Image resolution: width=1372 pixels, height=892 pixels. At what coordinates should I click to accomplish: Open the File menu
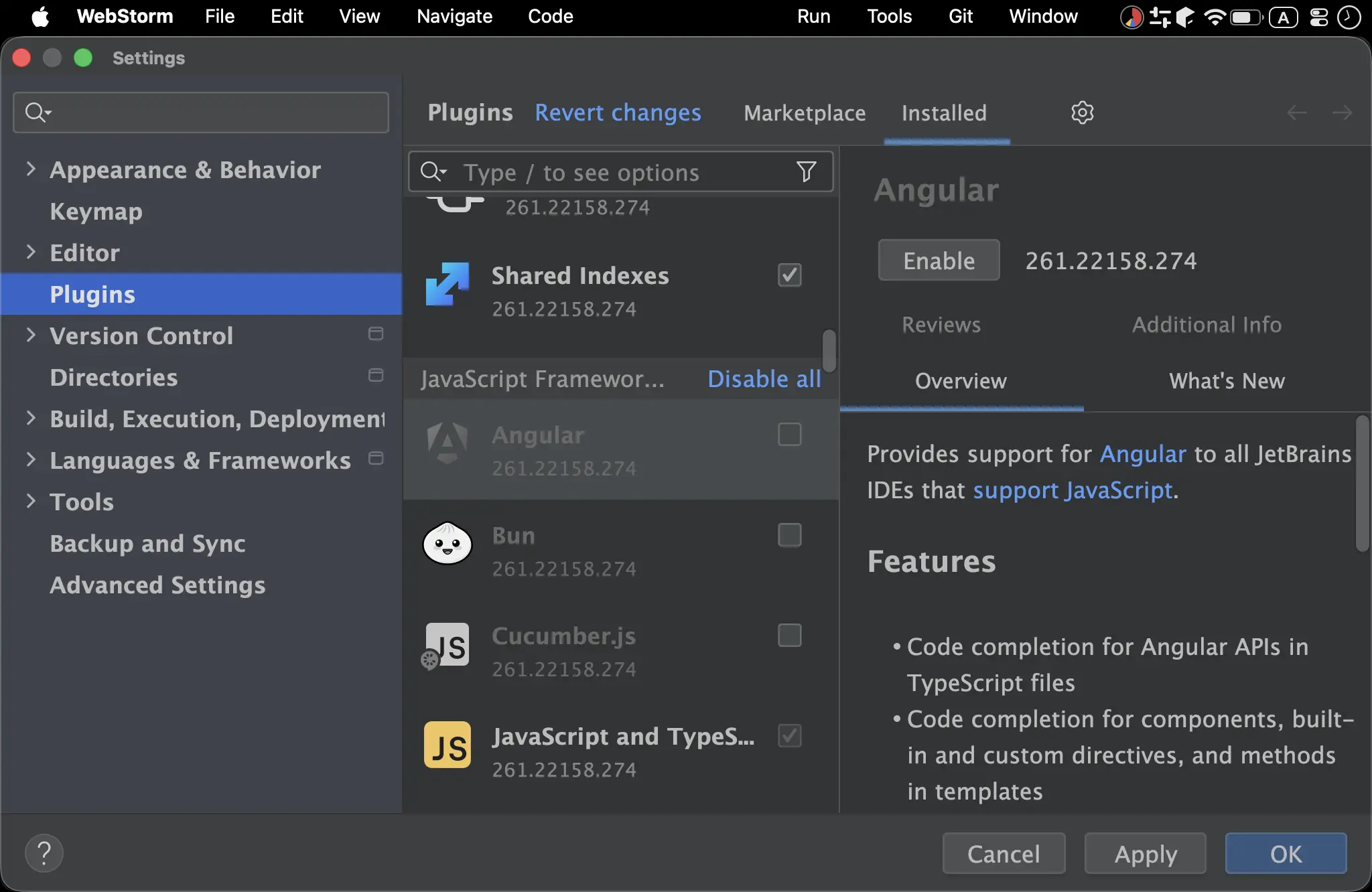pos(220,17)
